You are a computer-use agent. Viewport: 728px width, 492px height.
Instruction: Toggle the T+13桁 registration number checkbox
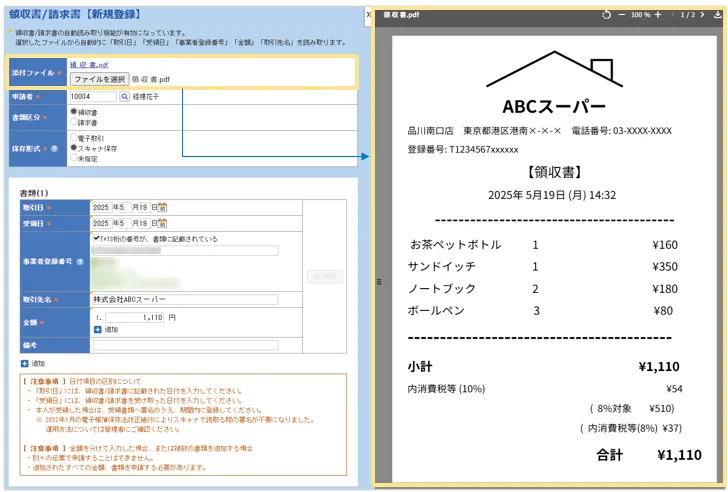coord(95,239)
